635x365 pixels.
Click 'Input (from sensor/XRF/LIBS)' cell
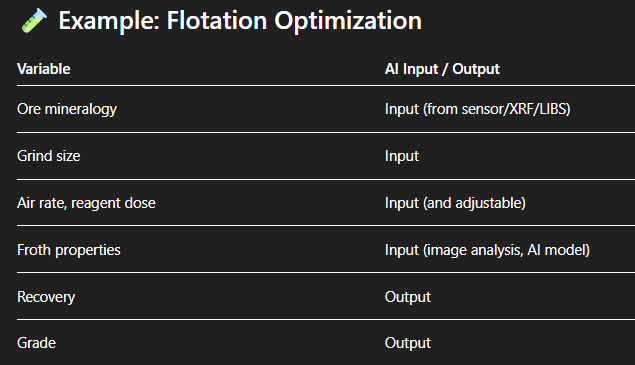point(477,109)
